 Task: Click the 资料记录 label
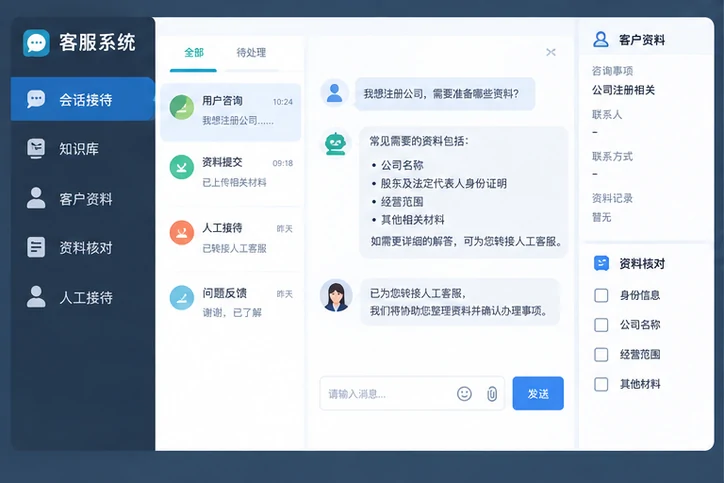pyautogui.click(x=612, y=198)
